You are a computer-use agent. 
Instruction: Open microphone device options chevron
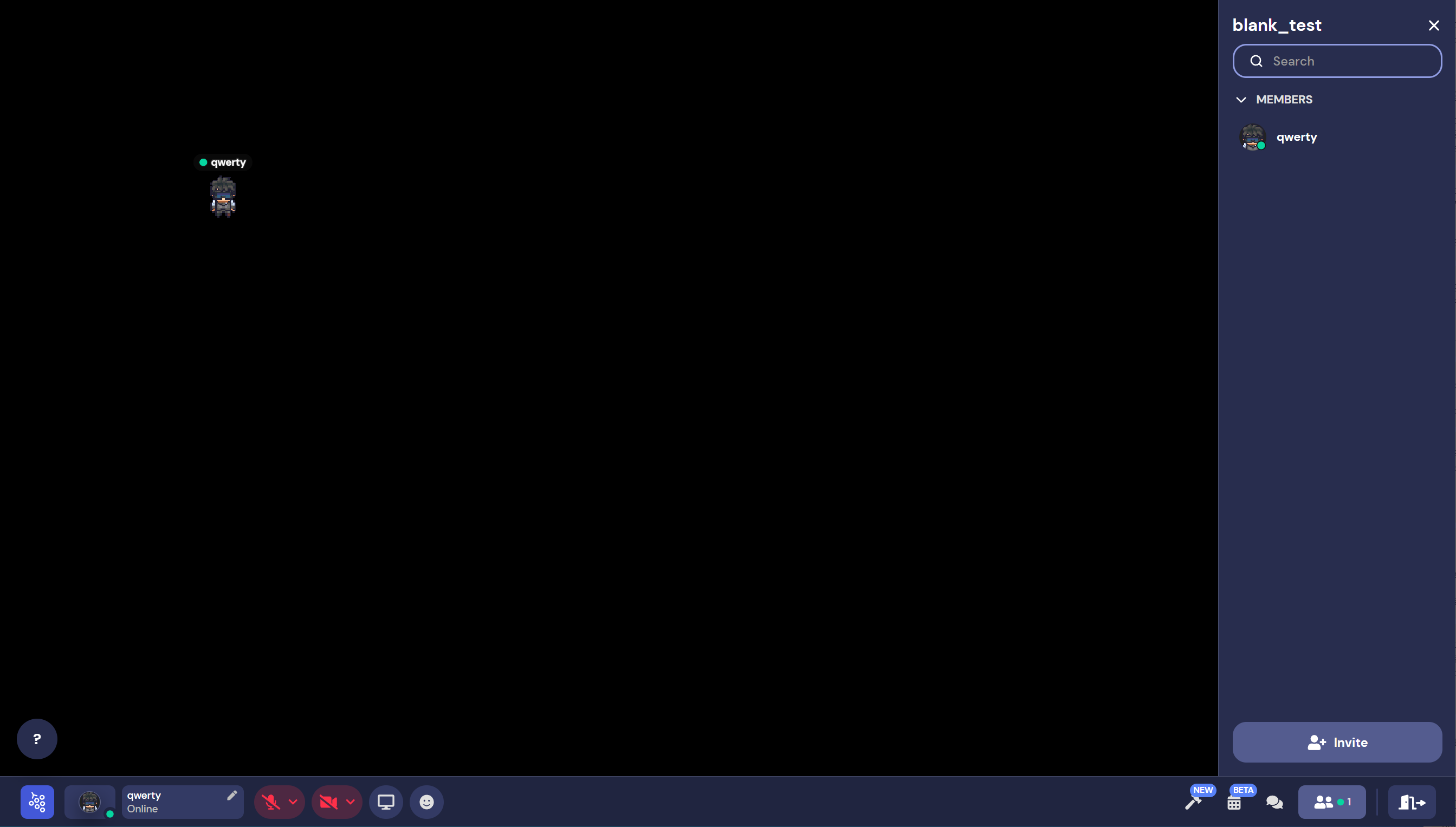(293, 802)
